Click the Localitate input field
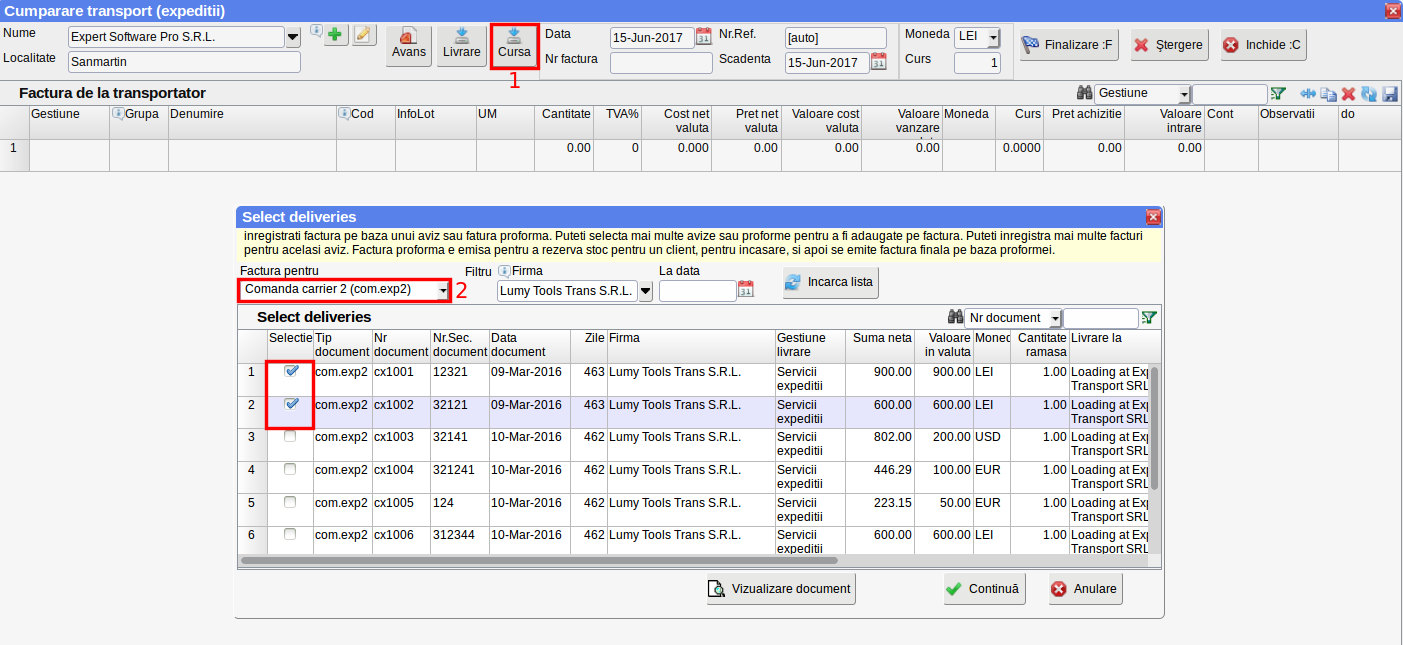 coord(184,62)
